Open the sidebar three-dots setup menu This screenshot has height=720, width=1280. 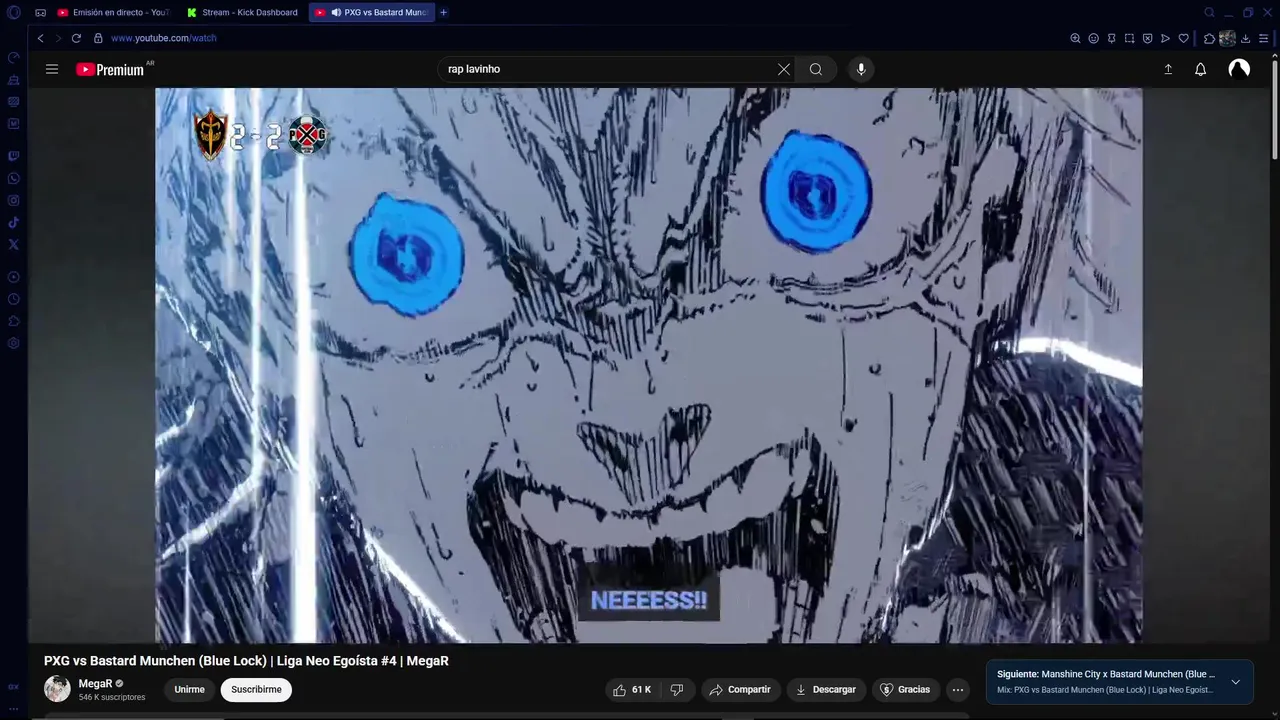14,708
